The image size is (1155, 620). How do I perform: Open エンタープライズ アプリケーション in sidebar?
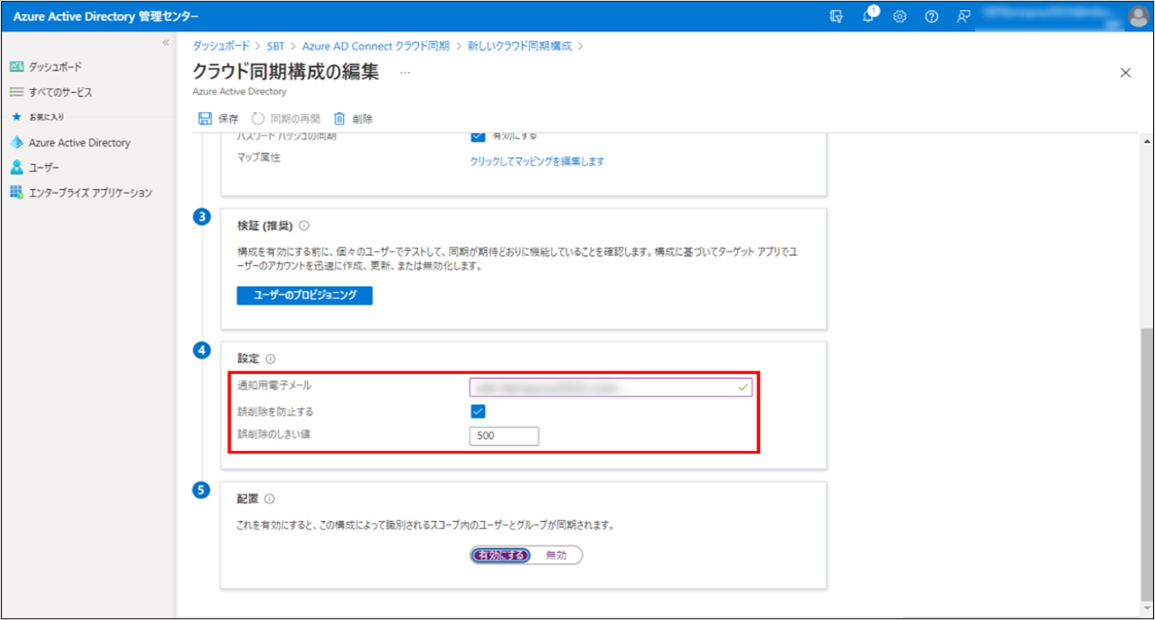(x=91, y=193)
